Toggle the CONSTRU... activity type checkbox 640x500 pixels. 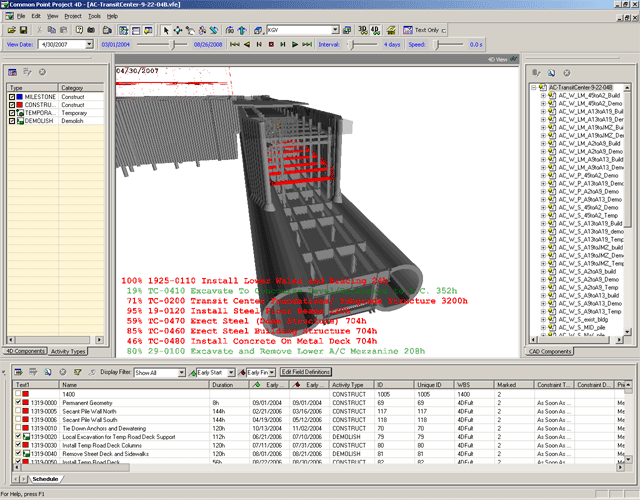pos(12,105)
